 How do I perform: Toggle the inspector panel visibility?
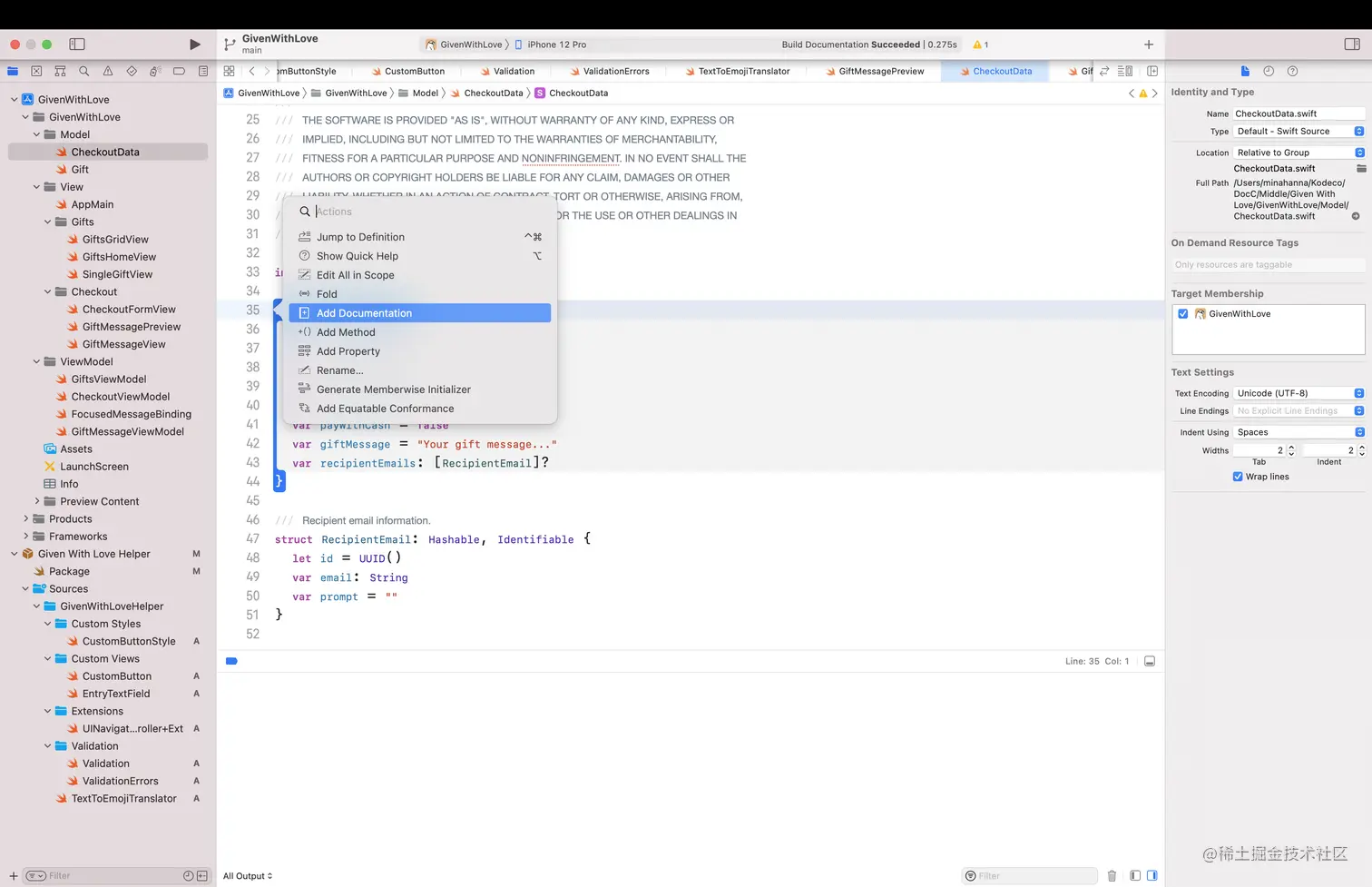tap(1352, 44)
